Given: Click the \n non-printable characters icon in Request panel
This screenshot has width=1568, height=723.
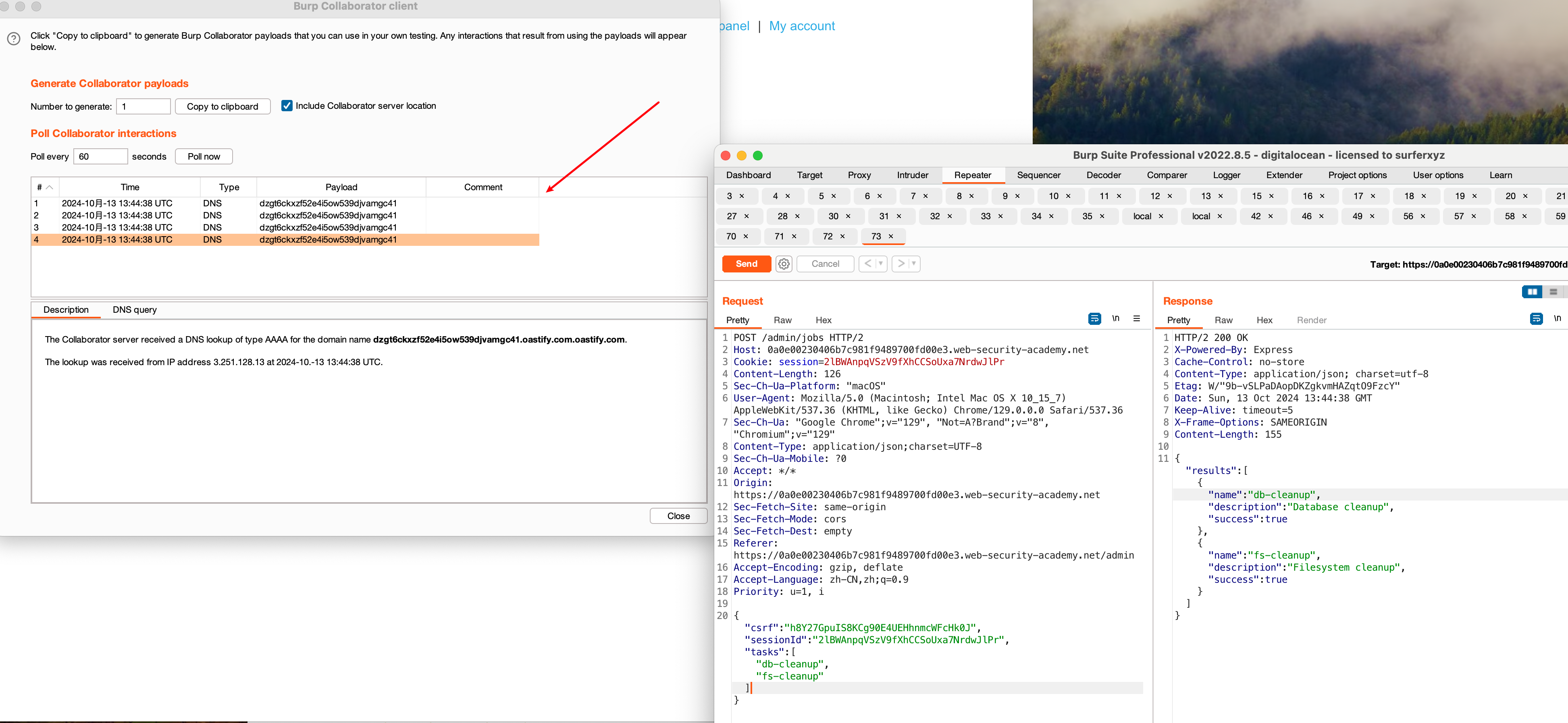Looking at the screenshot, I should pos(1116,318).
